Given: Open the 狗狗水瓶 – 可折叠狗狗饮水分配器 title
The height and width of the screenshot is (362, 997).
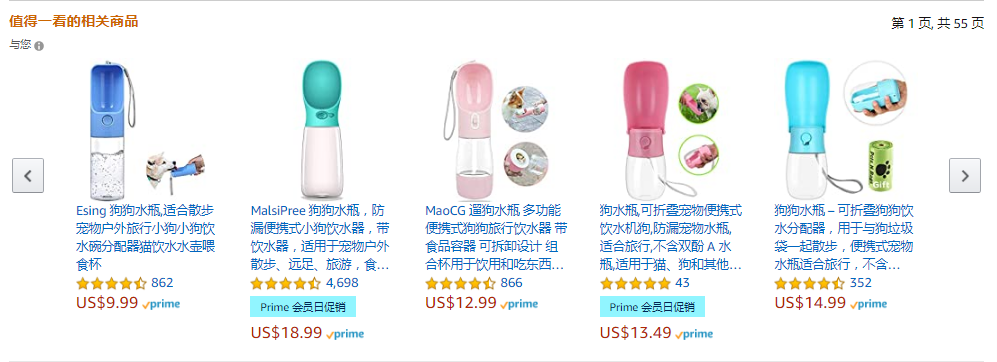Looking at the screenshot, I should pos(844,237).
